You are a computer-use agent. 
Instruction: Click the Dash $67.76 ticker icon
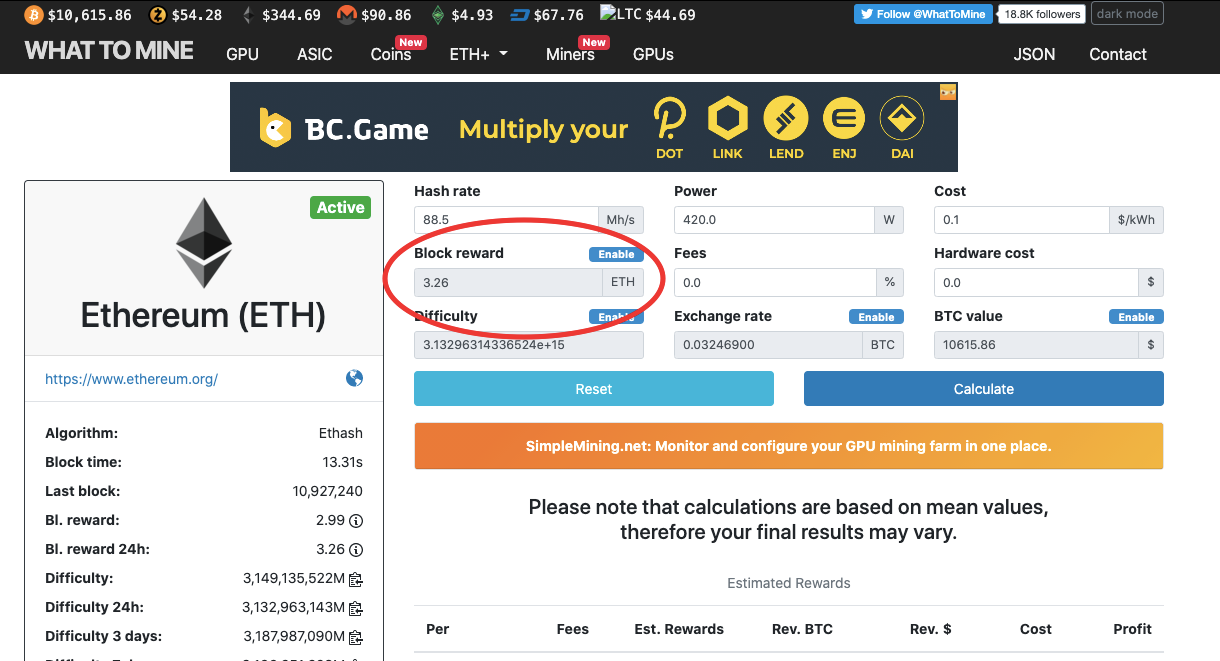pyautogui.click(x=520, y=15)
